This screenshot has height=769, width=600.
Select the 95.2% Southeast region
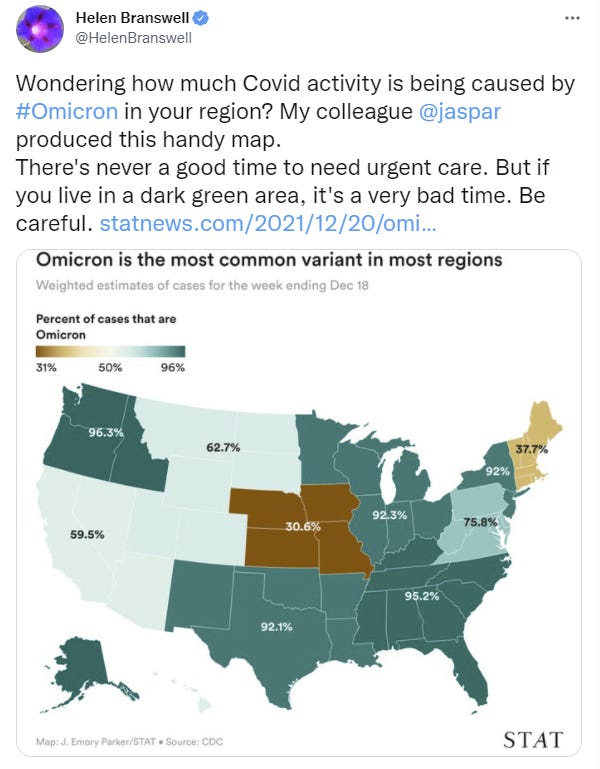pyautogui.click(x=424, y=598)
